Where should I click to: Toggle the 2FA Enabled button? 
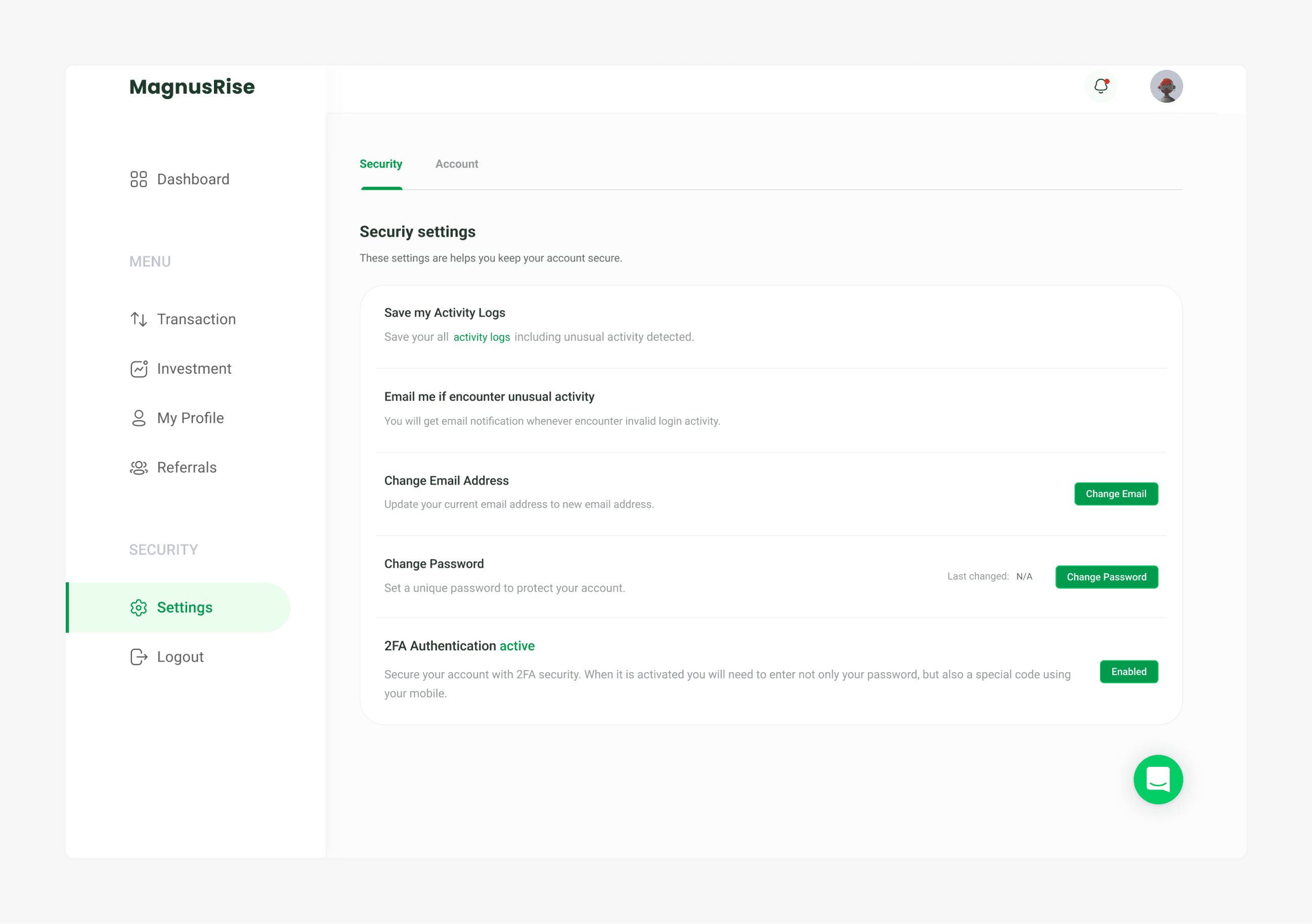(1128, 672)
